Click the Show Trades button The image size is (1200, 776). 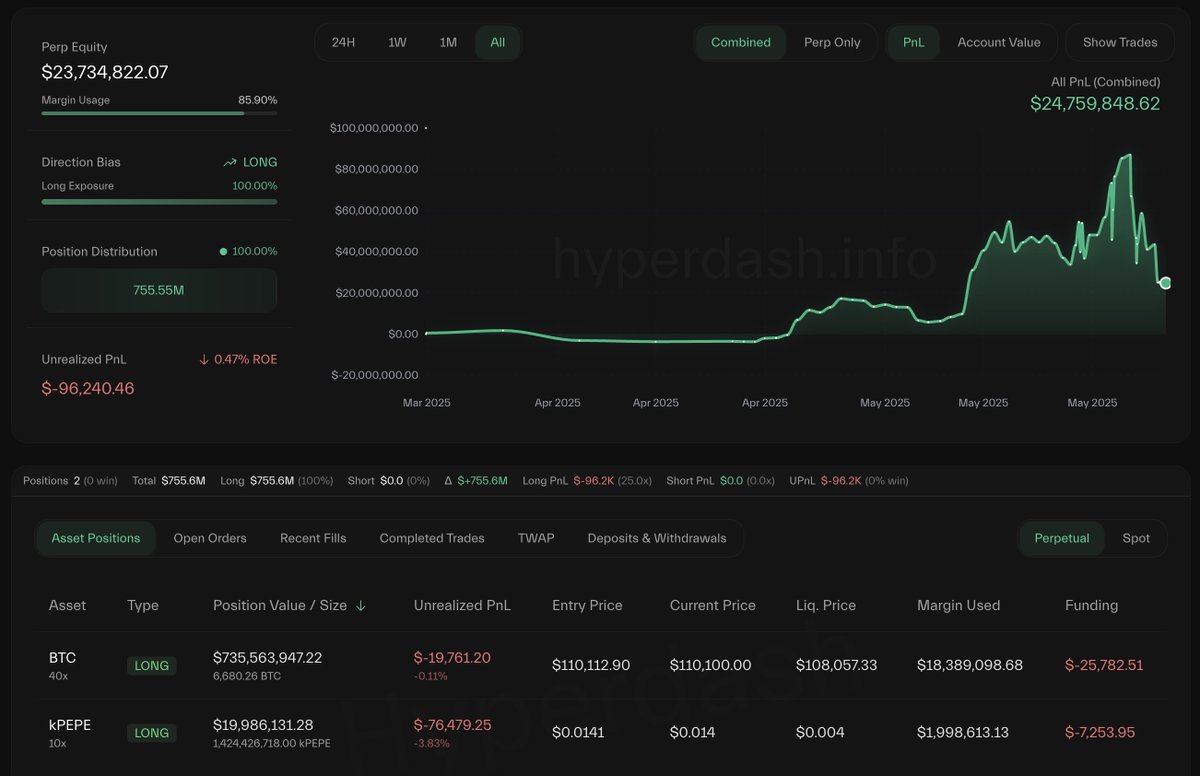pos(1119,42)
